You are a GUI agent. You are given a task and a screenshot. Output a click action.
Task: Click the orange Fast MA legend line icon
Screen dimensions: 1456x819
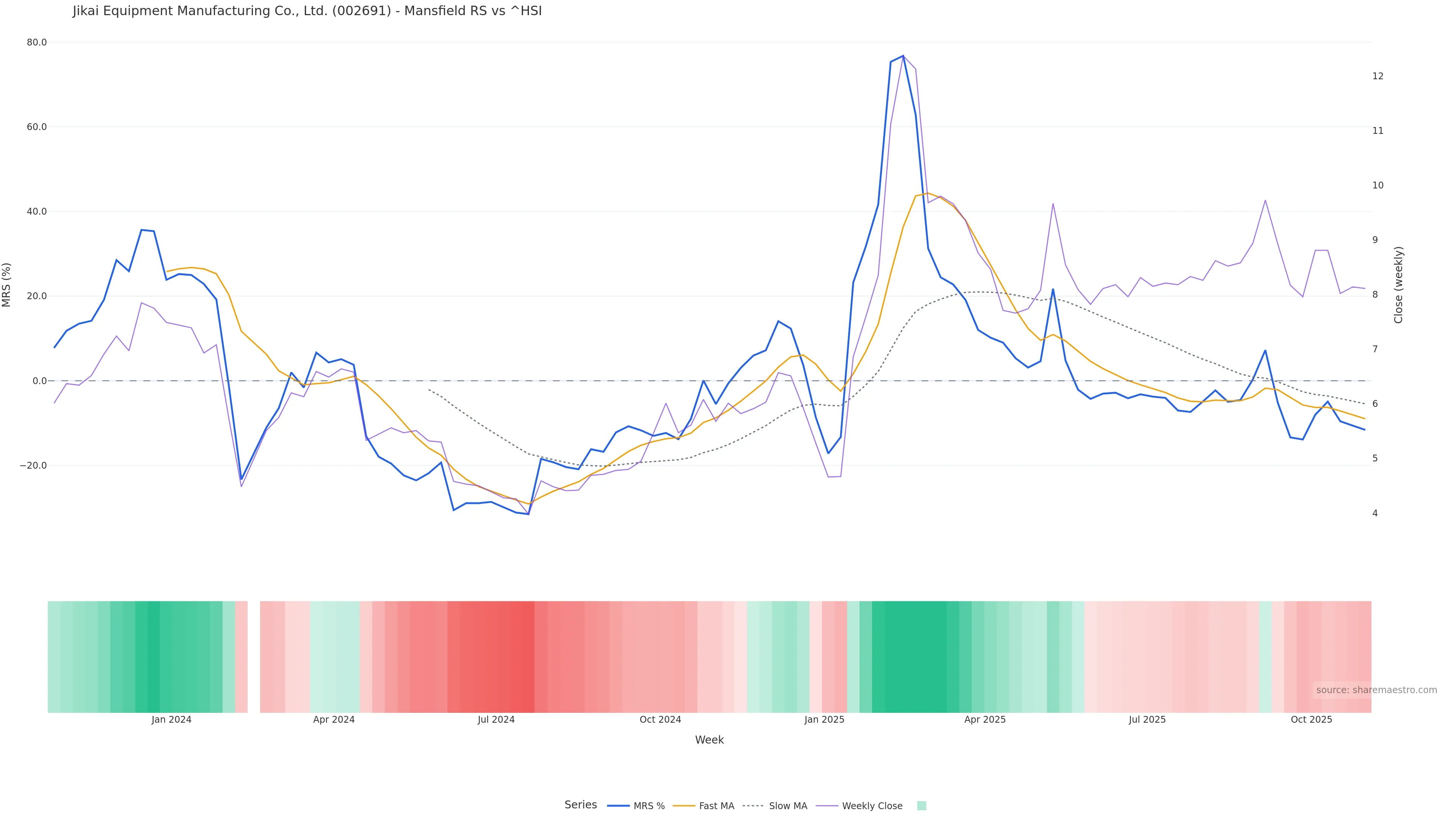coord(684,806)
